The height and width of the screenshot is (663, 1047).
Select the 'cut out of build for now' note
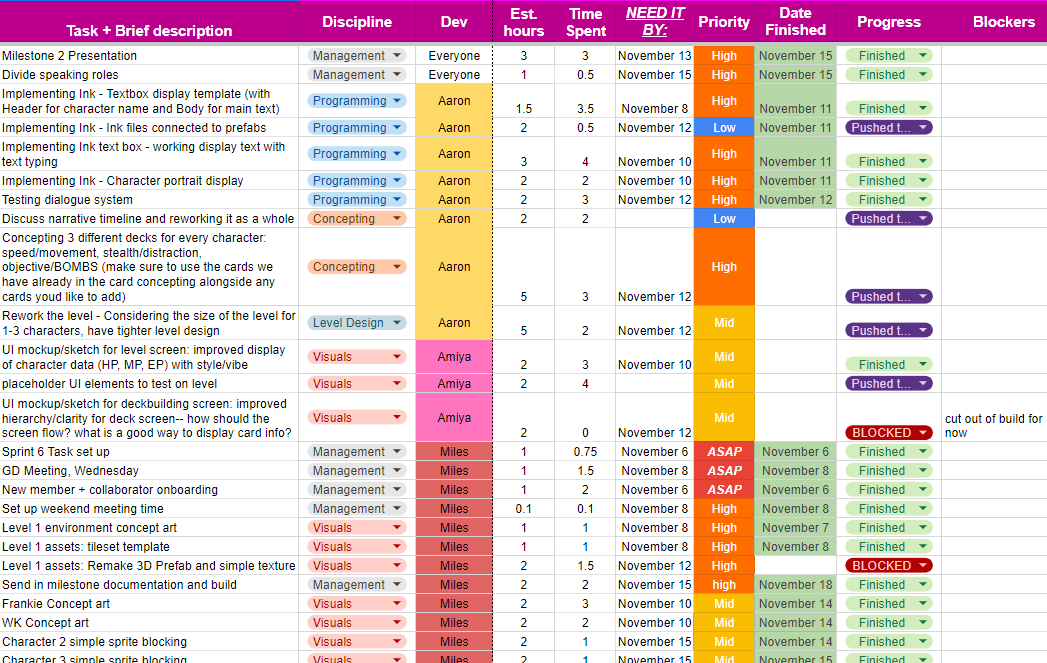click(993, 426)
